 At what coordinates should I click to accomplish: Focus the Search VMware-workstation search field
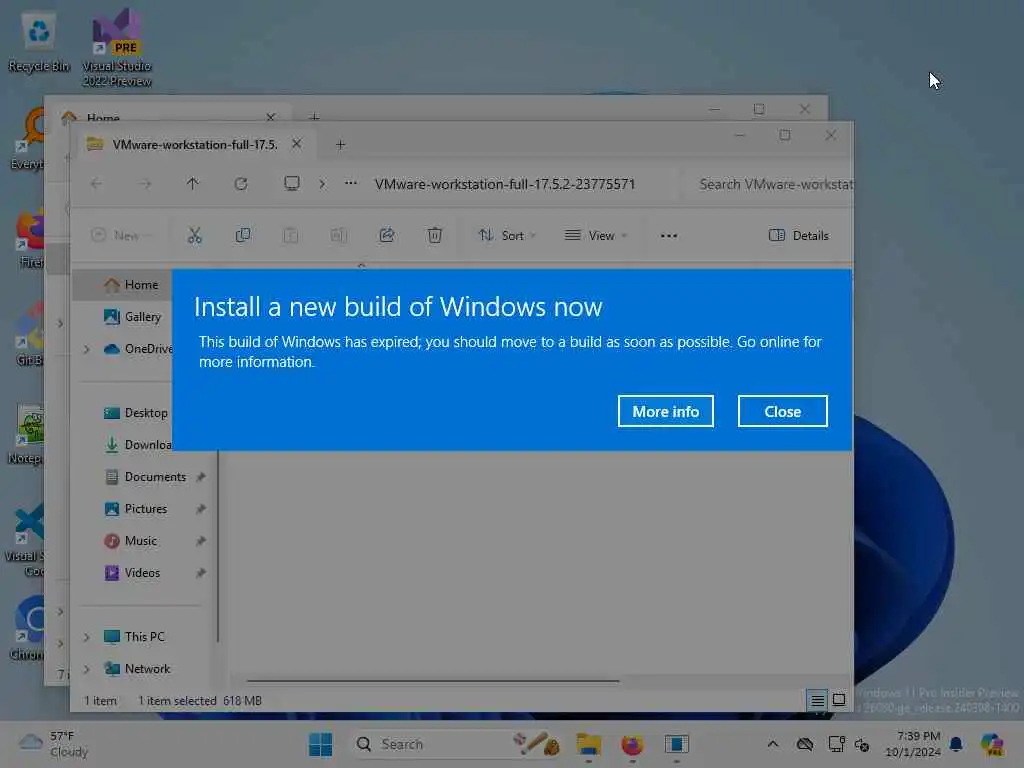(769, 184)
